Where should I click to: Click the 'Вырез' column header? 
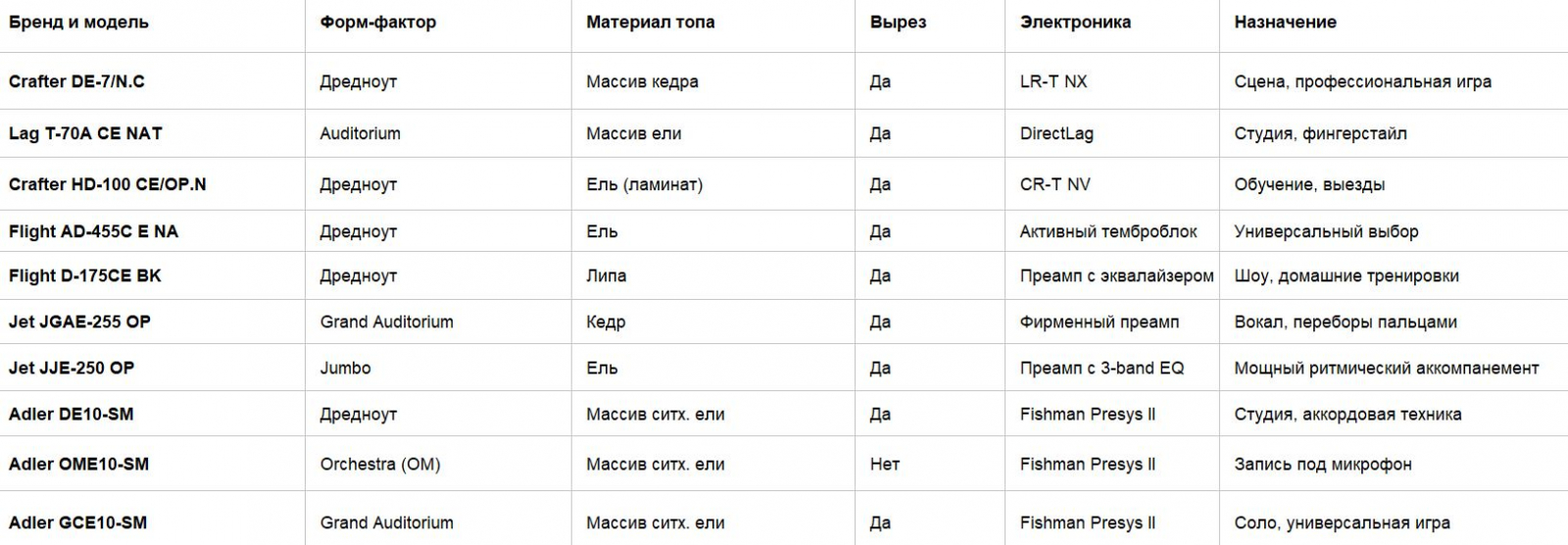tap(898, 23)
